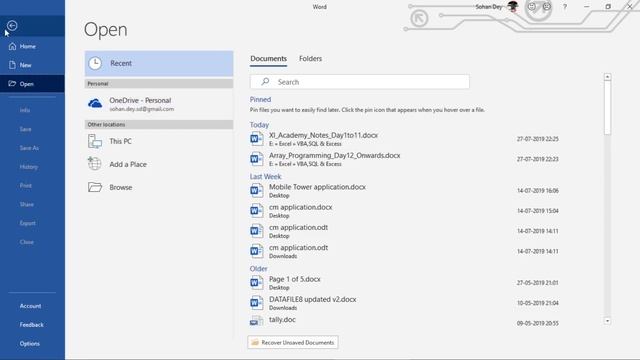640x360 pixels.
Task: Switch to the Folders tab
Action: (x=310, y=58)
